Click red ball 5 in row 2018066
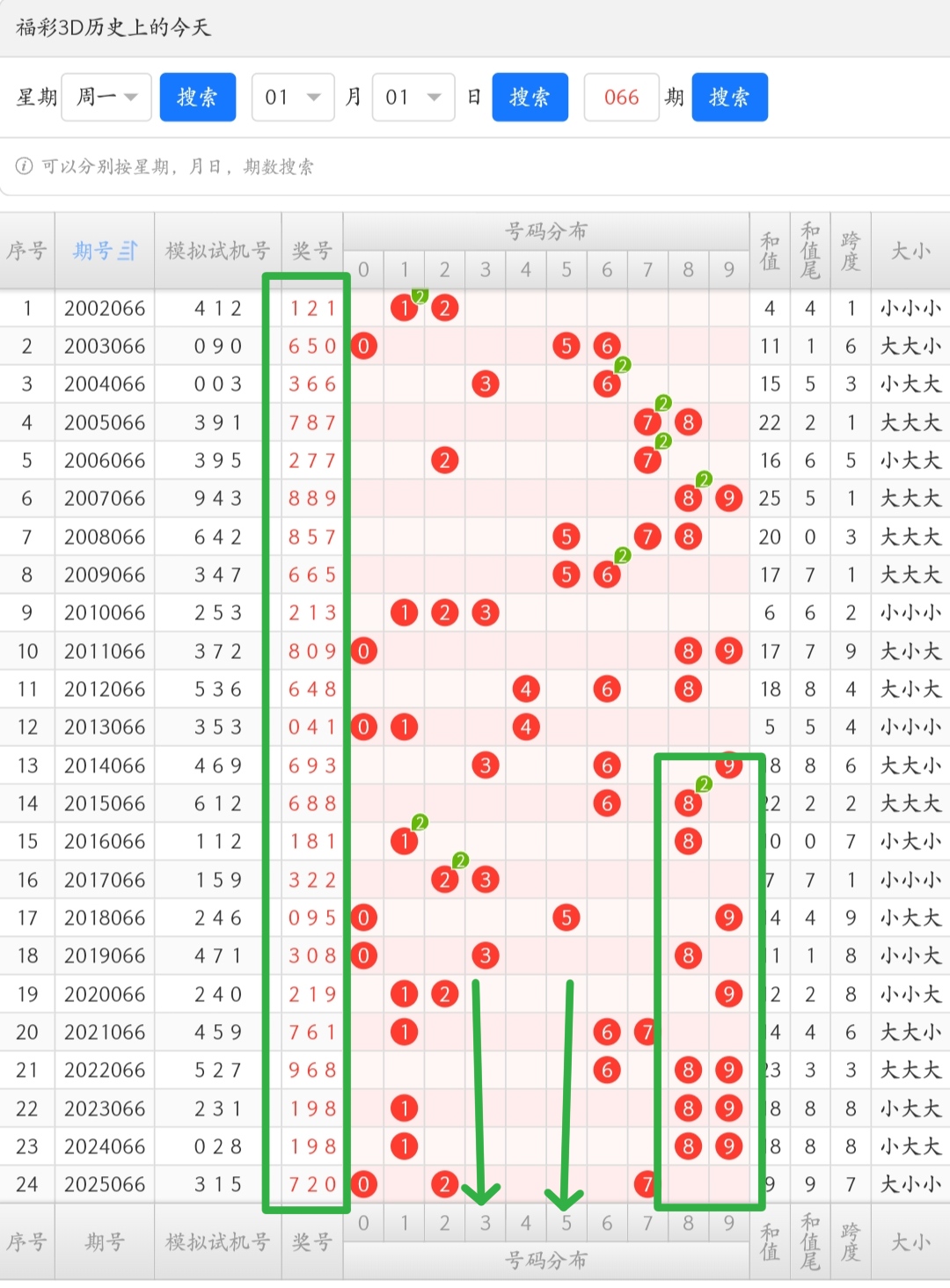 click(x=566, y=918)
